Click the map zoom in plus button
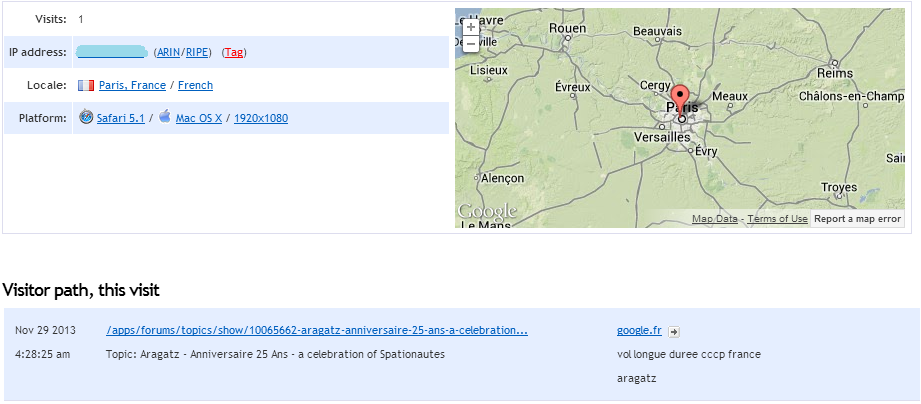The image size is (921, 404). pyautogui.click(x=471, y=27)
